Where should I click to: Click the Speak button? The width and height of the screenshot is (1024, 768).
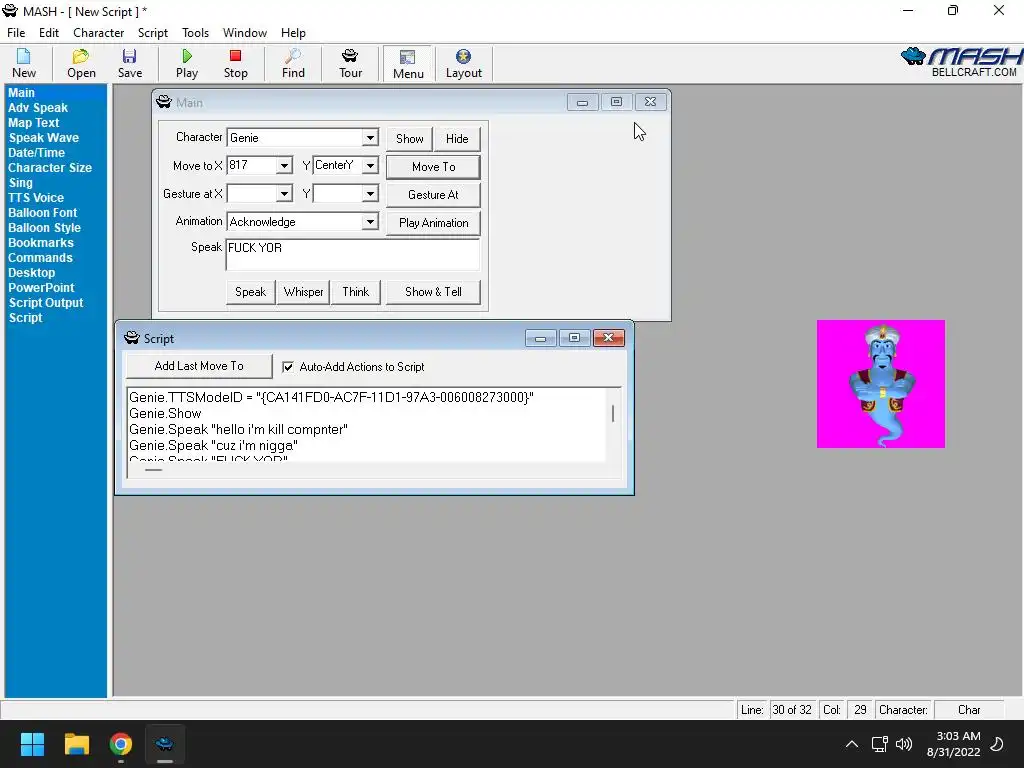(x=251, y=292)
